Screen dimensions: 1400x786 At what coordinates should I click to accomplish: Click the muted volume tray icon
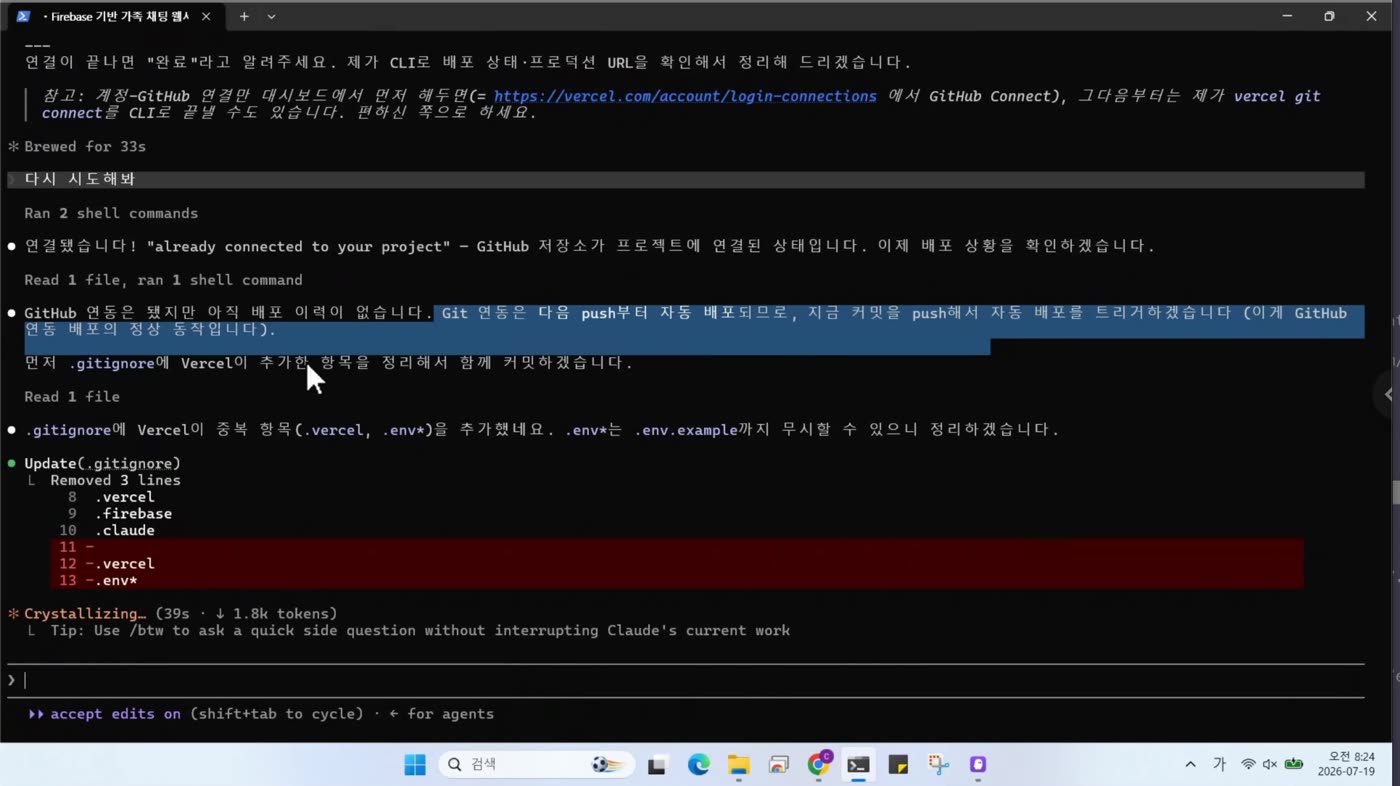(x=1270, y=765)
